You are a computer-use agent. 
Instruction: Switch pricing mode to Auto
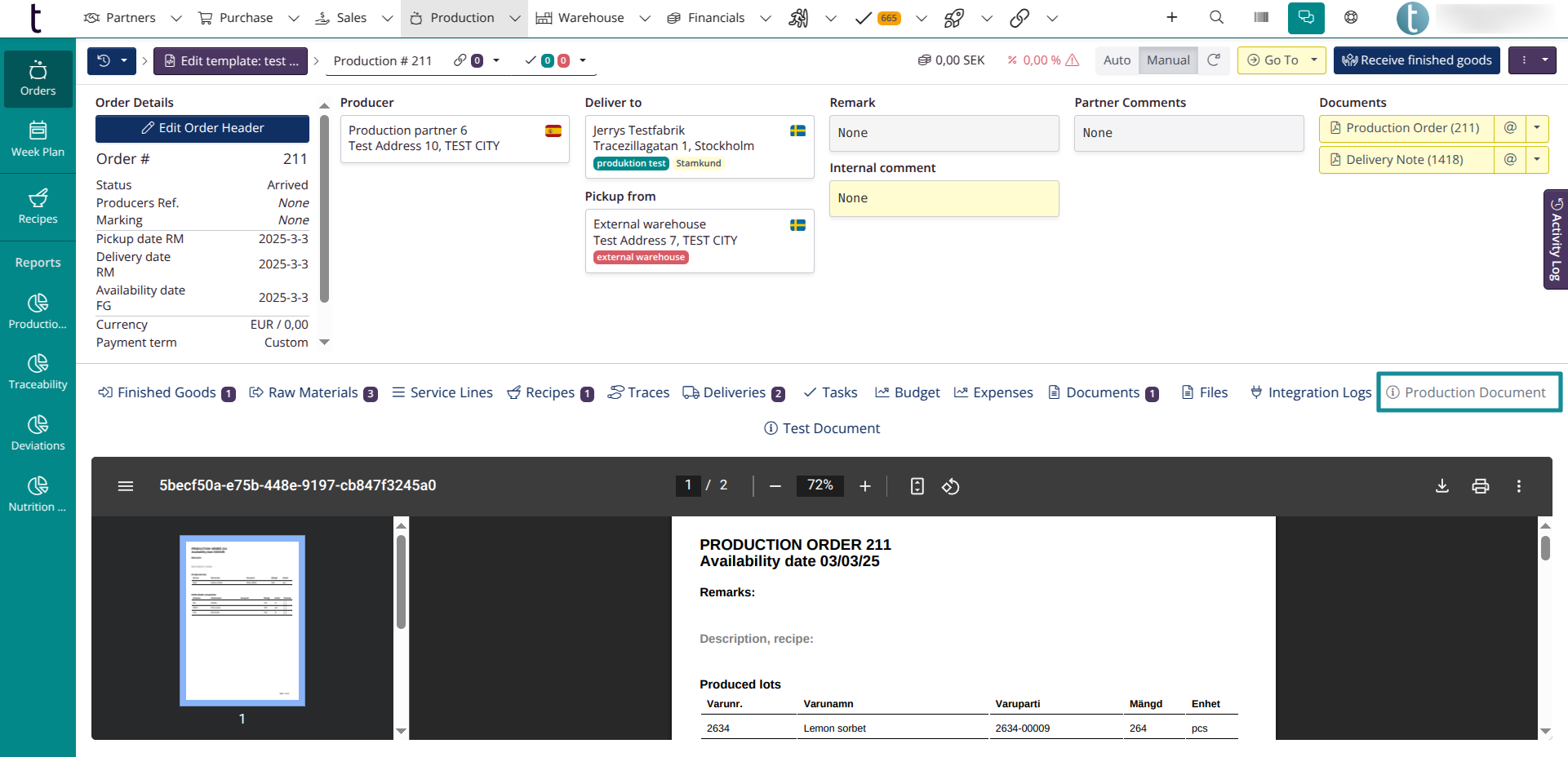pyautogui.click(x=1117, y=60)
